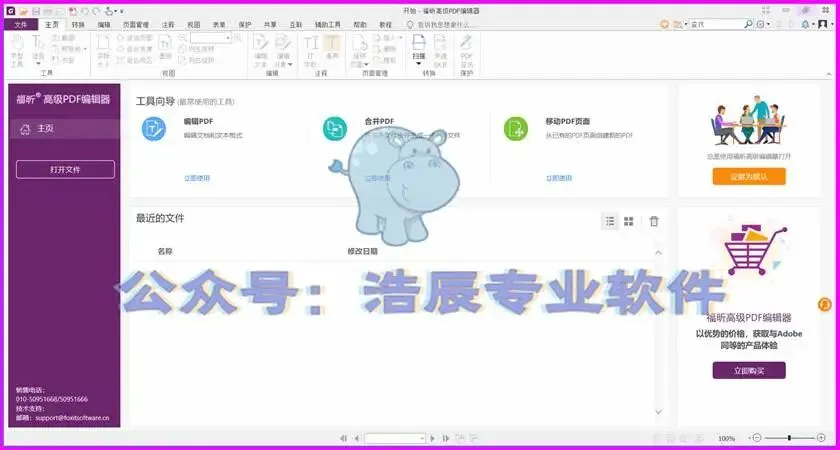Sort recent files by 修改日期 column
The image size is (840, 450).
pos(363,251)
